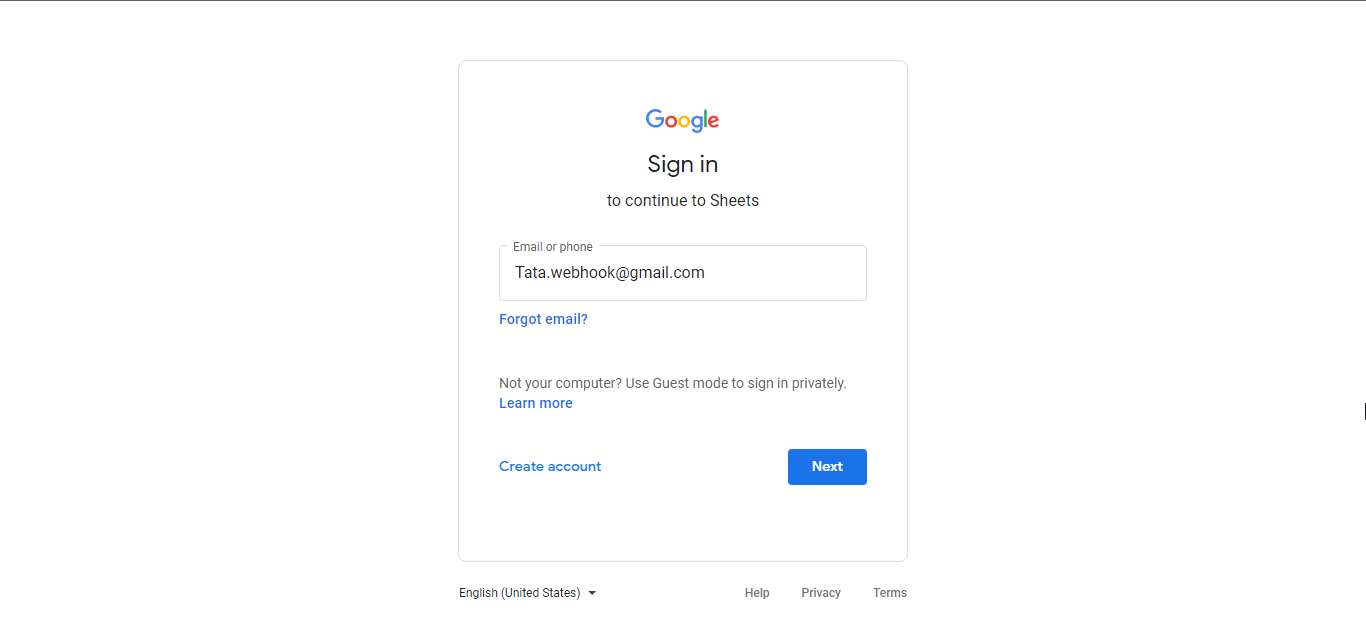Image resolution: width=1366 pixels, height=621 pixels.
Task: Click the "to continue to Sheets" subtitle
Action: click(683, 200)
